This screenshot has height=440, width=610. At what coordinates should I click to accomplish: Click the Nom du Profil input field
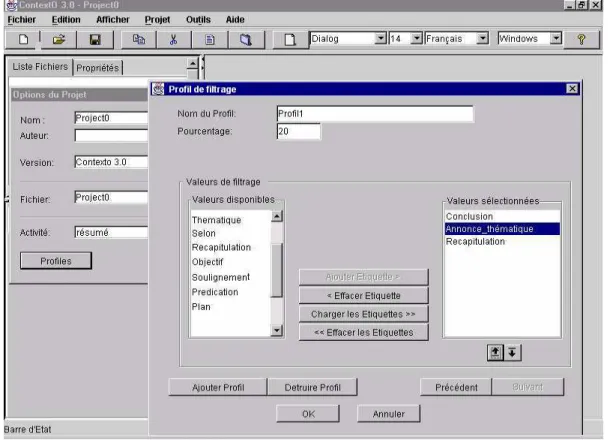(375, 114)
